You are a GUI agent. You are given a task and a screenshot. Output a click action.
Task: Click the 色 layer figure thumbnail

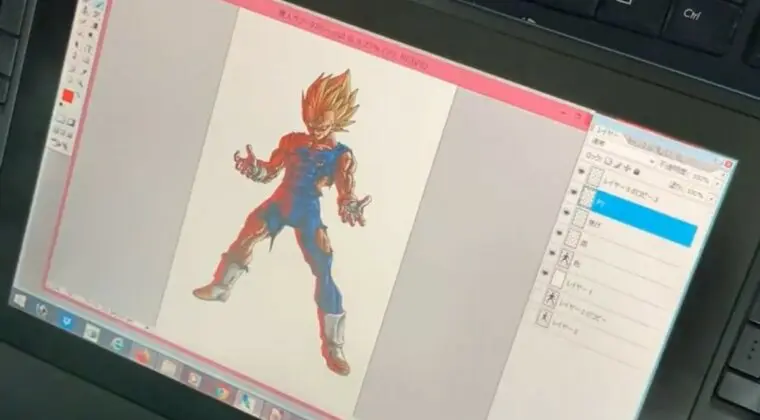pyautogui.click(x=566, y=259)
